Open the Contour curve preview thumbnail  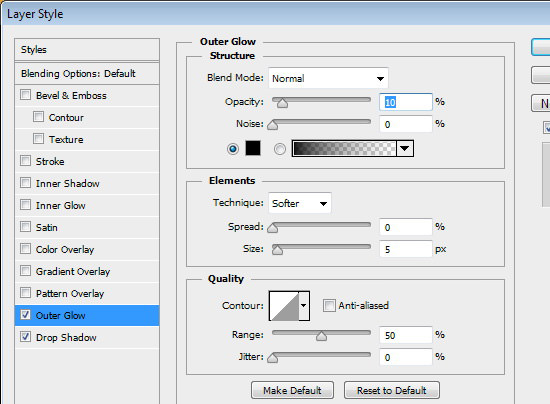pyautogui.click(x=284, y=306)
